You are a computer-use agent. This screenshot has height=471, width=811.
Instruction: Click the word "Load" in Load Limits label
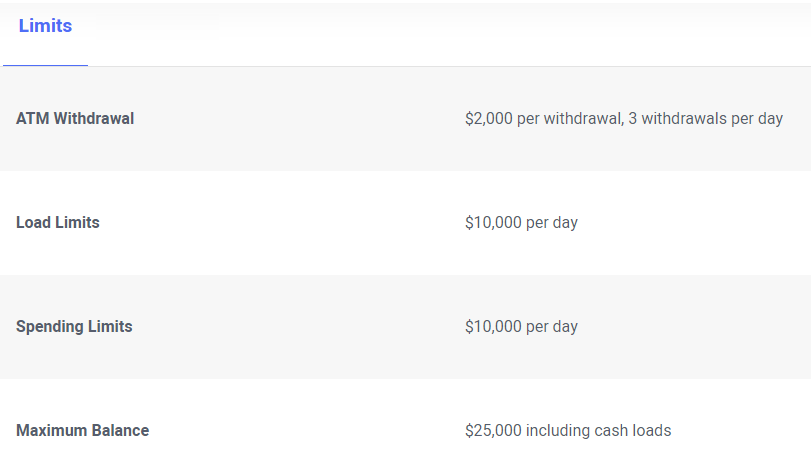[x=34, y=223]
